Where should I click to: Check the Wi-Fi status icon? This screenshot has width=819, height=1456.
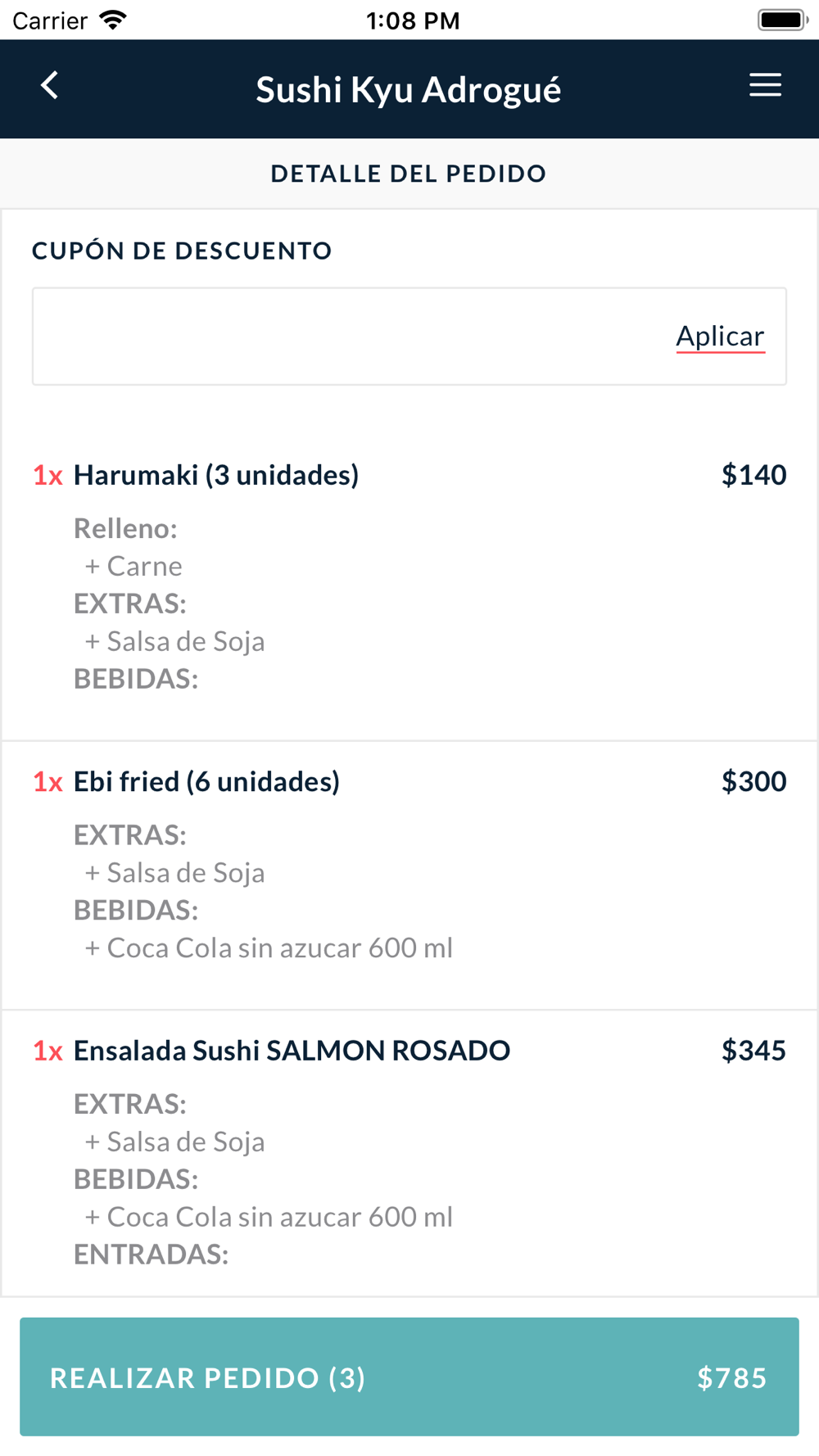pos(113,20)
